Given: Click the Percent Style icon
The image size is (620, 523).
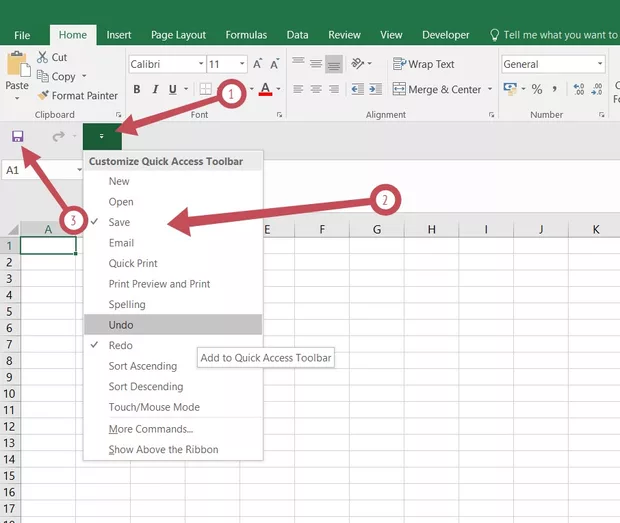Looking at the screenshot, I should (537, 89).
